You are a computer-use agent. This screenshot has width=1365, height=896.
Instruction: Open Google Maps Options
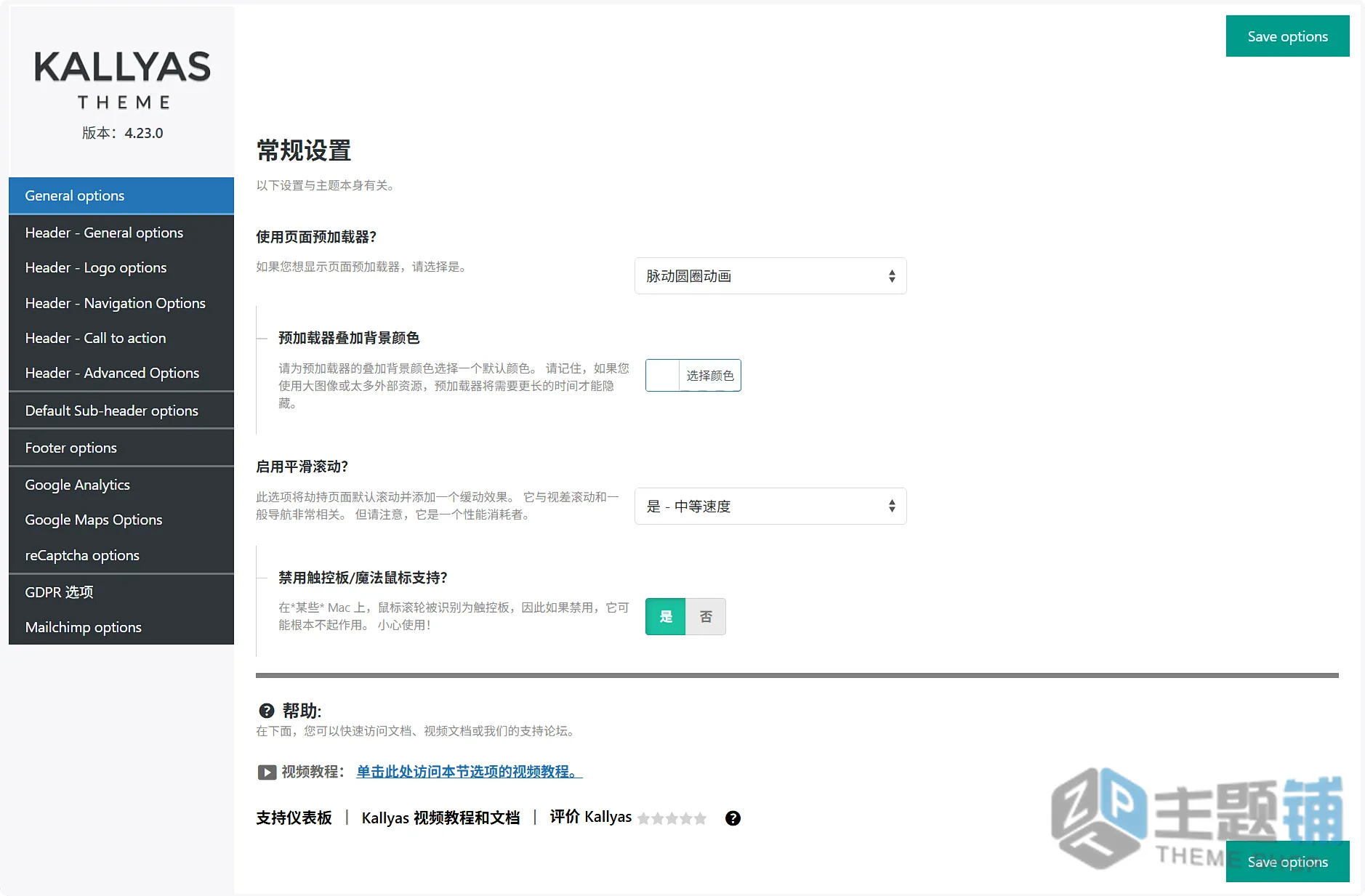(121, 520)
